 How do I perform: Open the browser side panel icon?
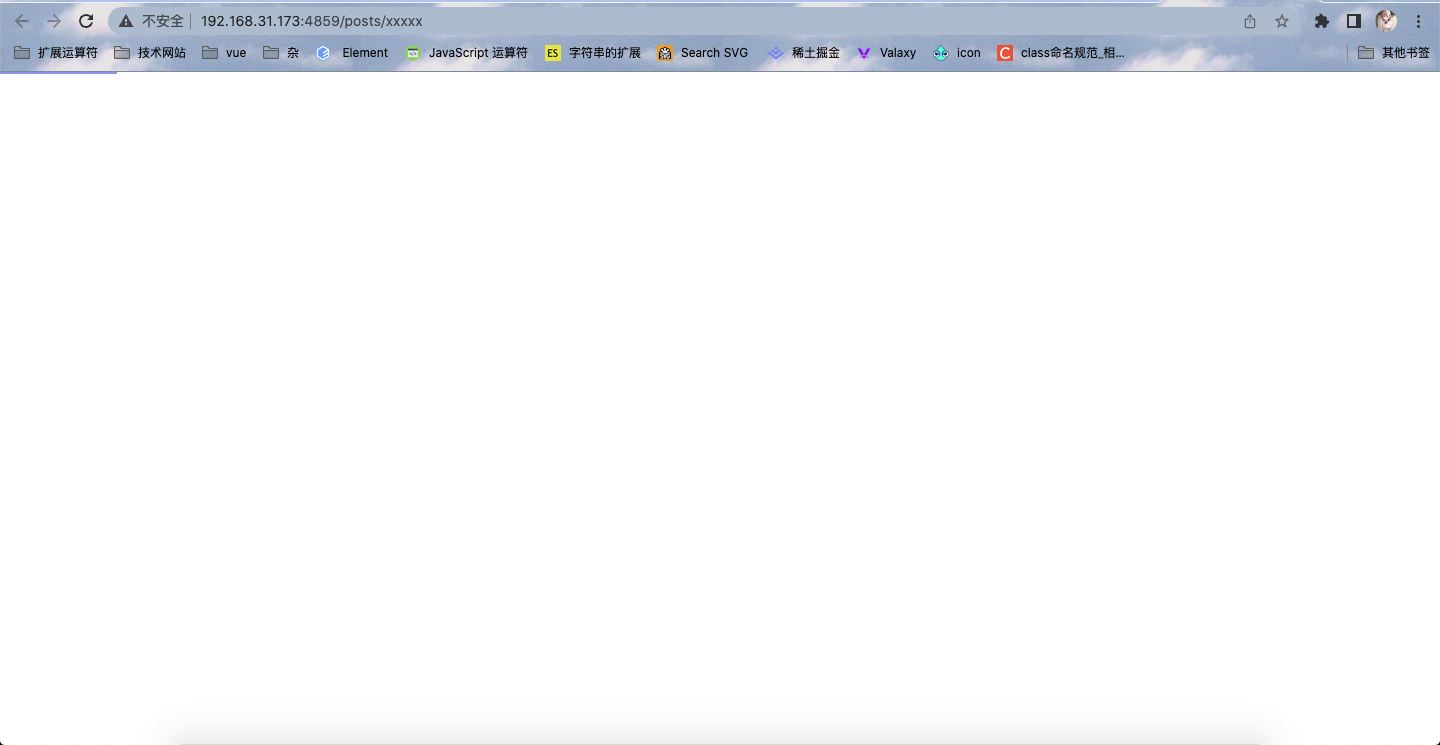click(1353, 20)
